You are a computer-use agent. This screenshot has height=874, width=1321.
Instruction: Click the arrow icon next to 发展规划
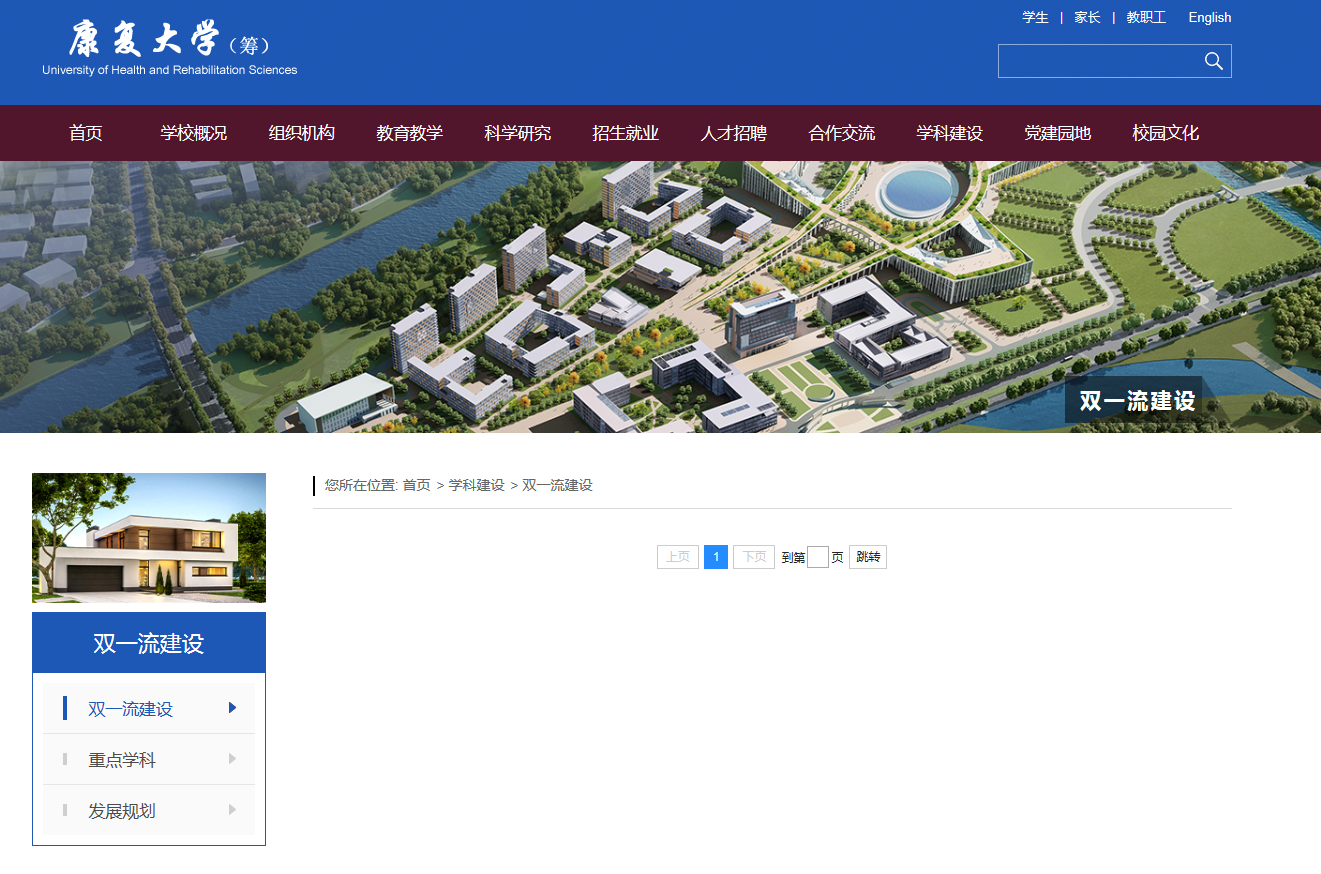point(230,810)
